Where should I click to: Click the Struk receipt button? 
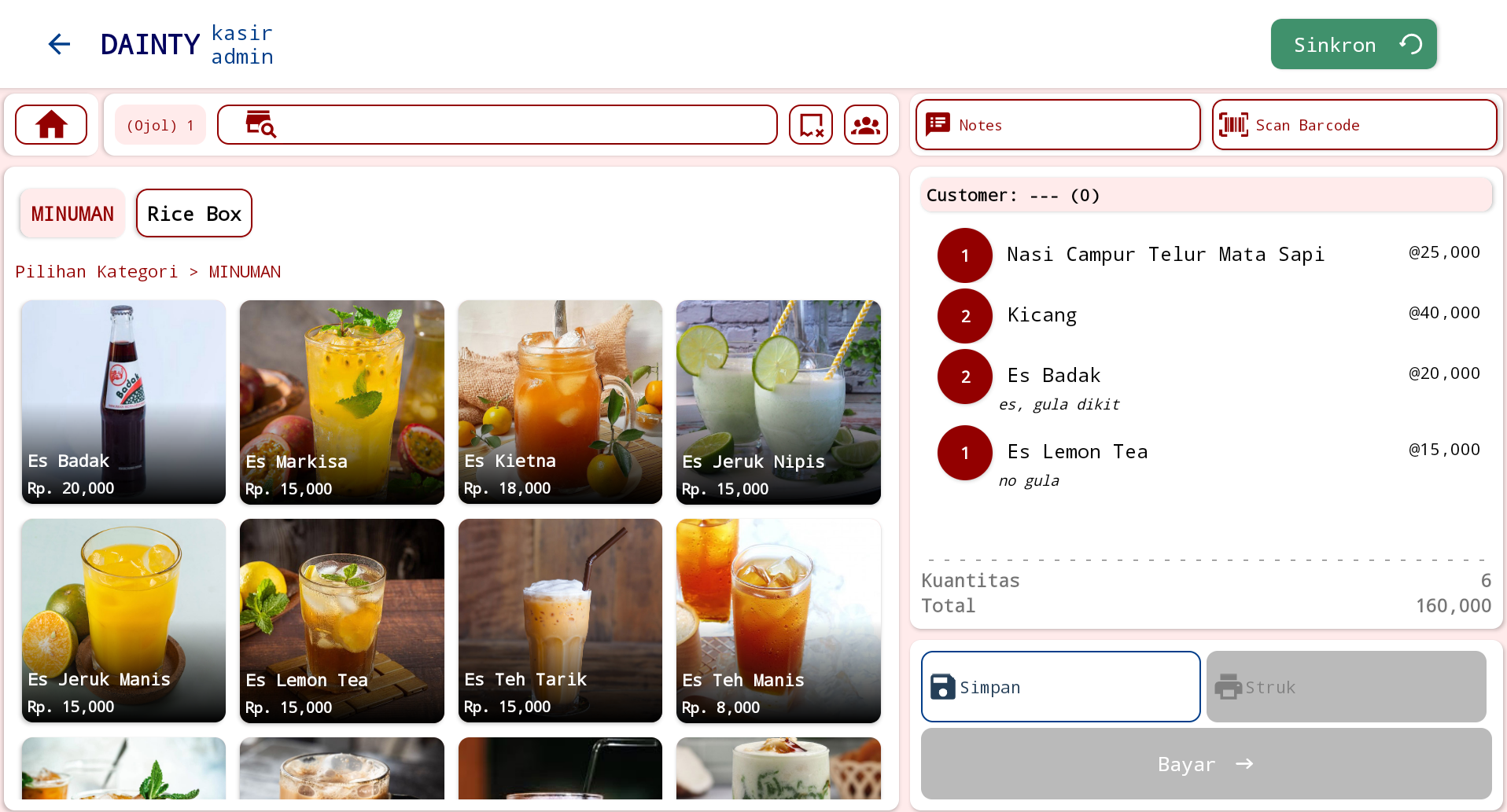1347,686
